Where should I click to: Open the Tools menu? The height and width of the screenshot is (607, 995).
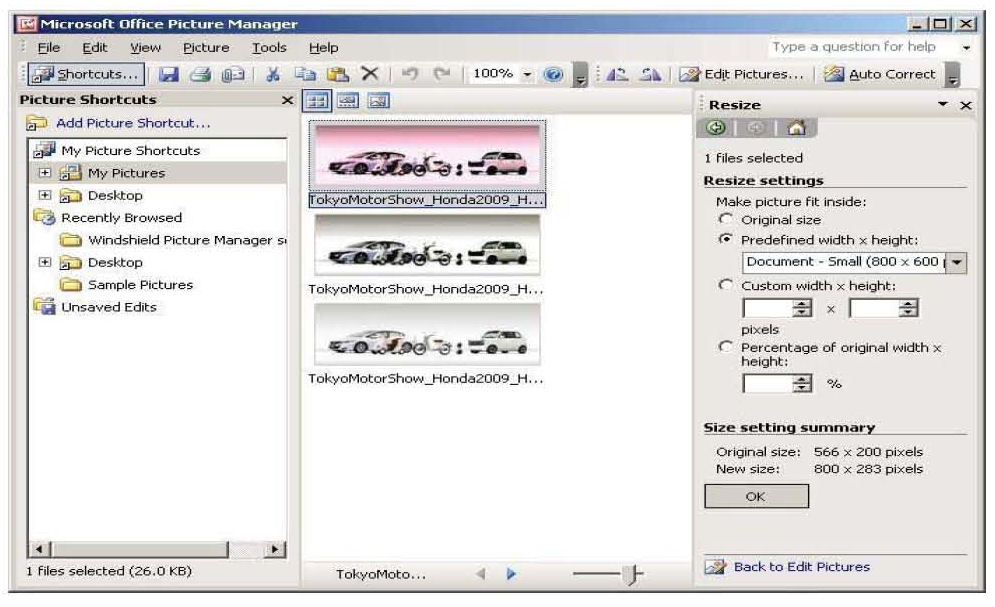(x=269, y=47)
